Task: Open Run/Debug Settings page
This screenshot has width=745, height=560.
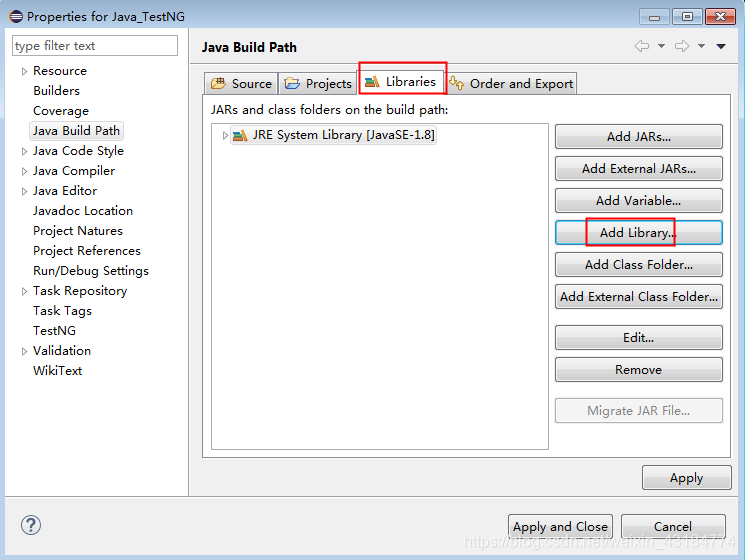Action: [91, 271]
